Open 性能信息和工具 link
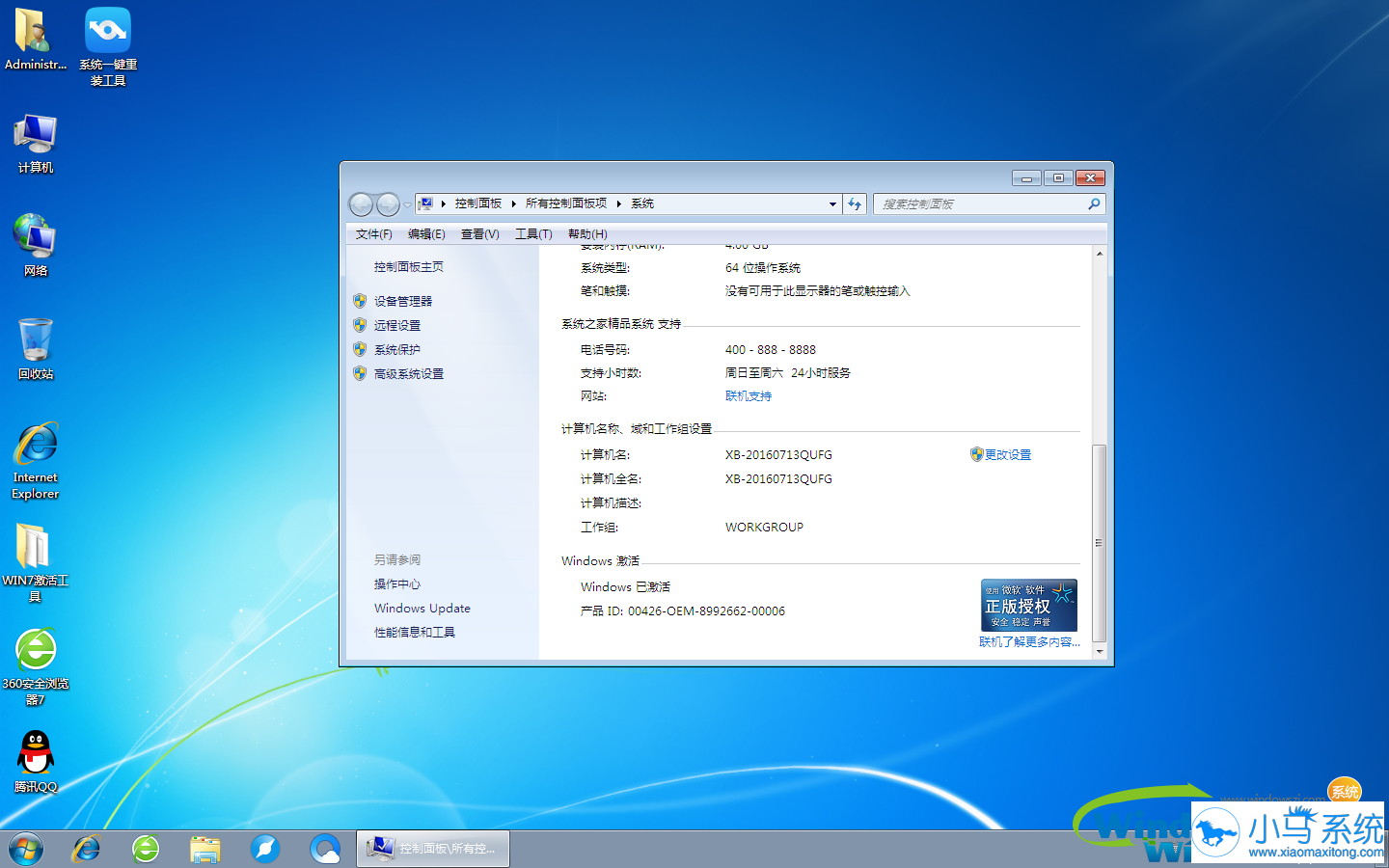Screen dimensions: 1389x868 click(x=415, y=633)
